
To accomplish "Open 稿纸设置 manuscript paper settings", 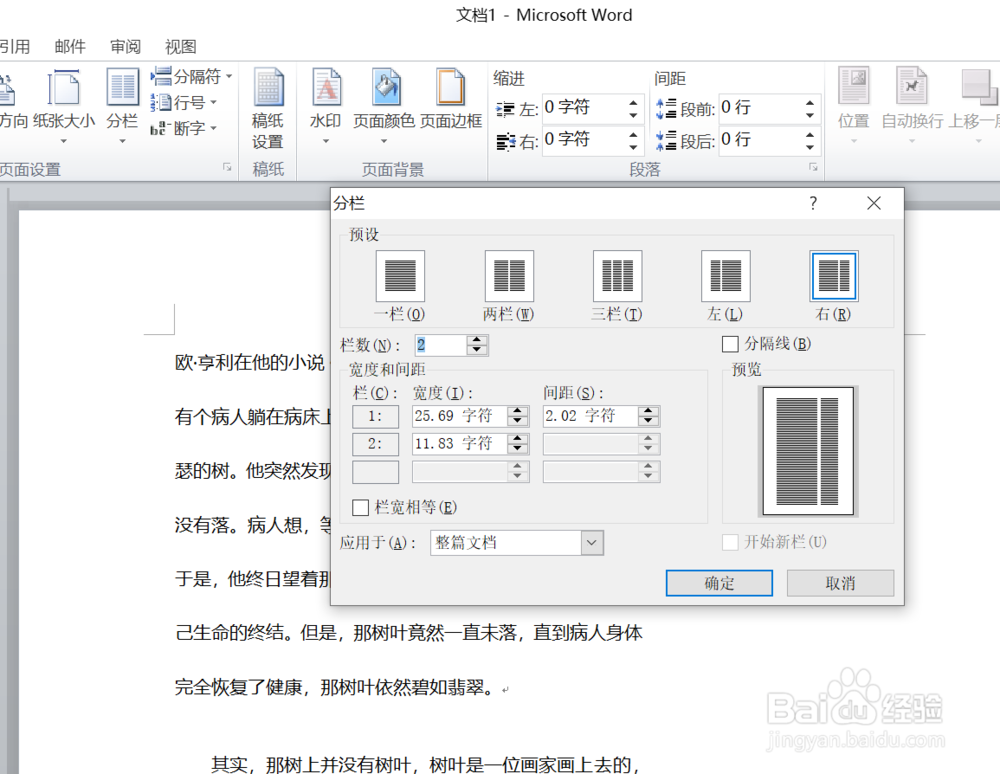I will tap(268, 108).
